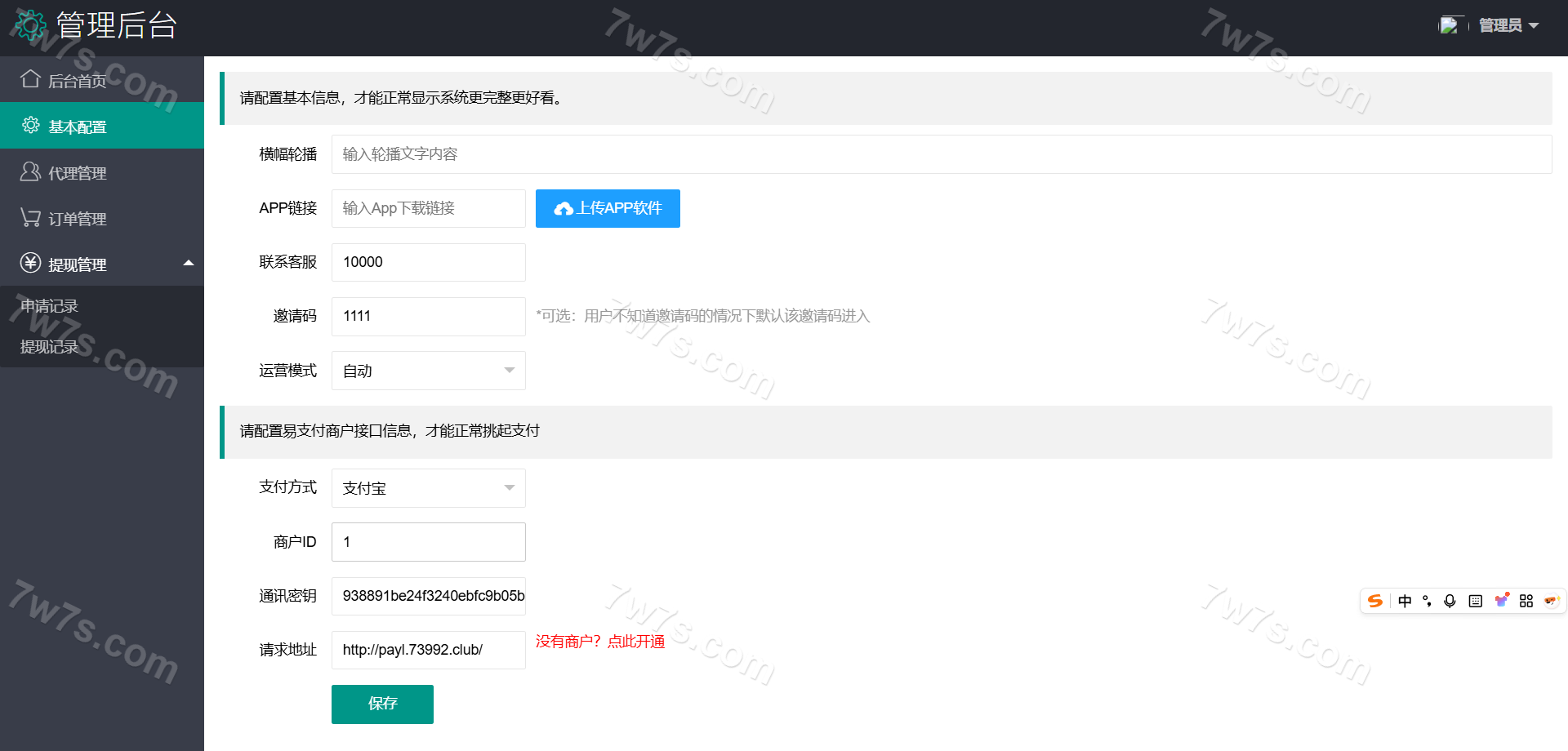Screen dimensions: 1568x751
Task: Open the 管理员 user dropdown menu
Action: click(x=1508, y=26)
